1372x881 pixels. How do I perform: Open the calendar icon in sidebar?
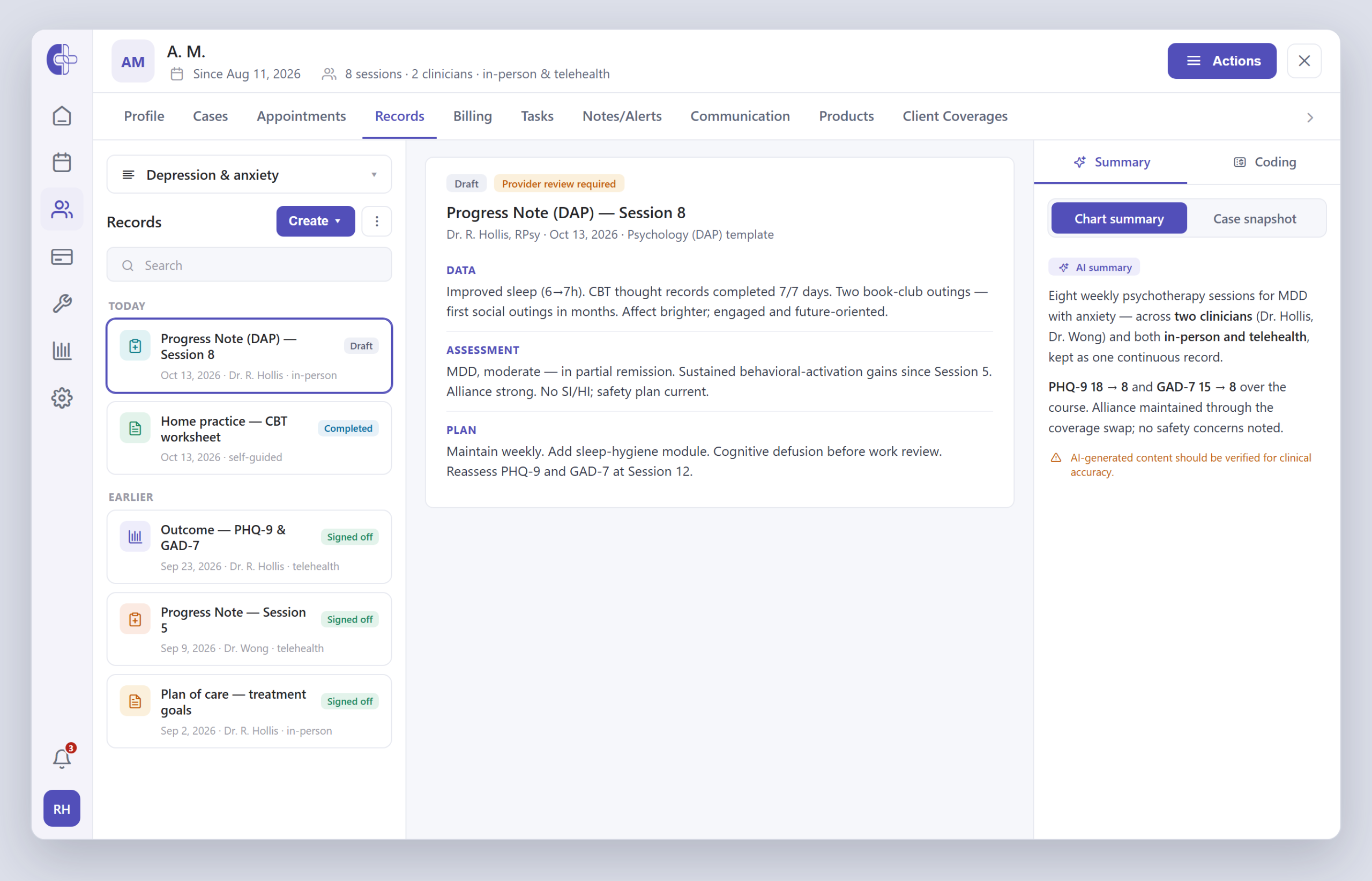pyautogui.click(x=62, y=162)
